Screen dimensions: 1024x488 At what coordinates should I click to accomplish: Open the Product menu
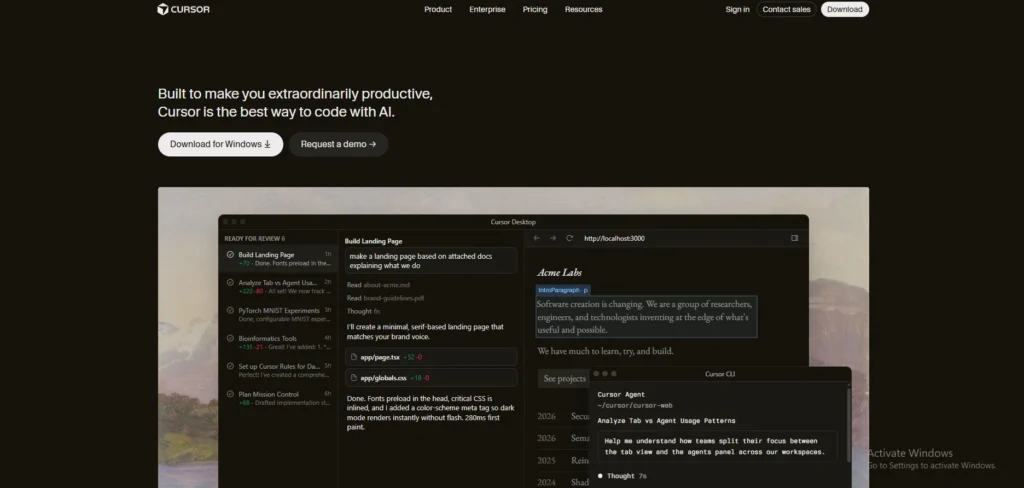(438, 9)
